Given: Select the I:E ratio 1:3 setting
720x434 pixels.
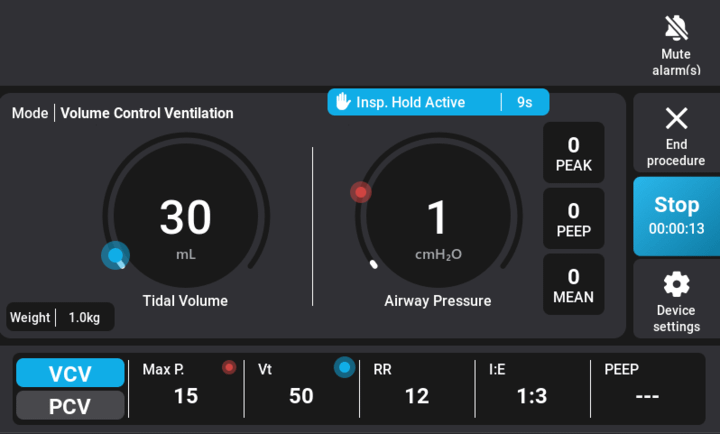Looking at the screenshot, I should [530, 396].
